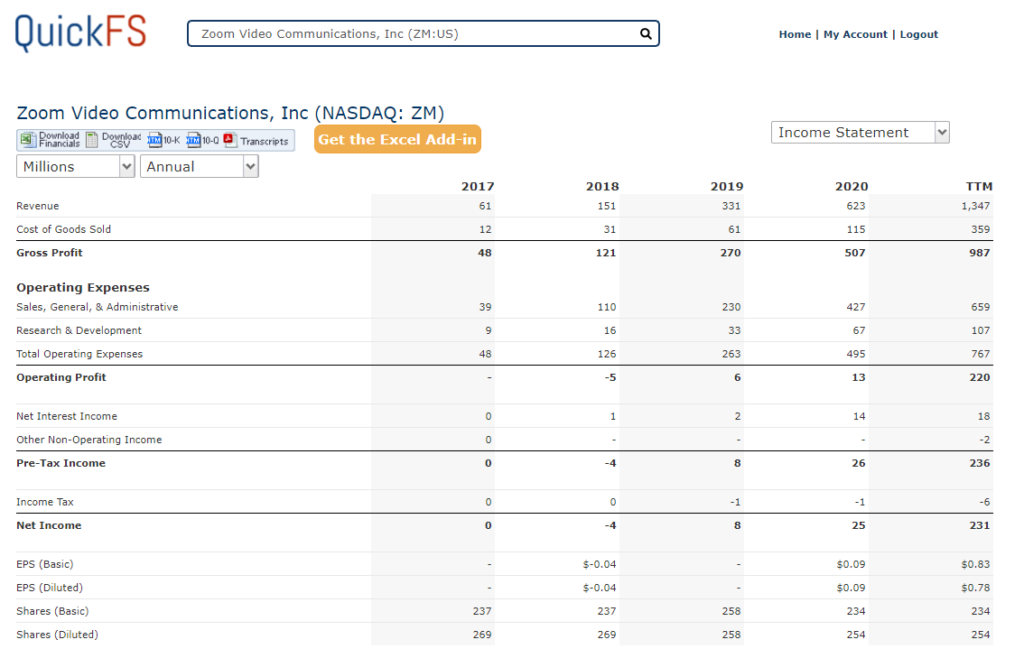Open the Millions units dropdown
The width and height of the screenshot is (1024, 649).
point(75,166)
